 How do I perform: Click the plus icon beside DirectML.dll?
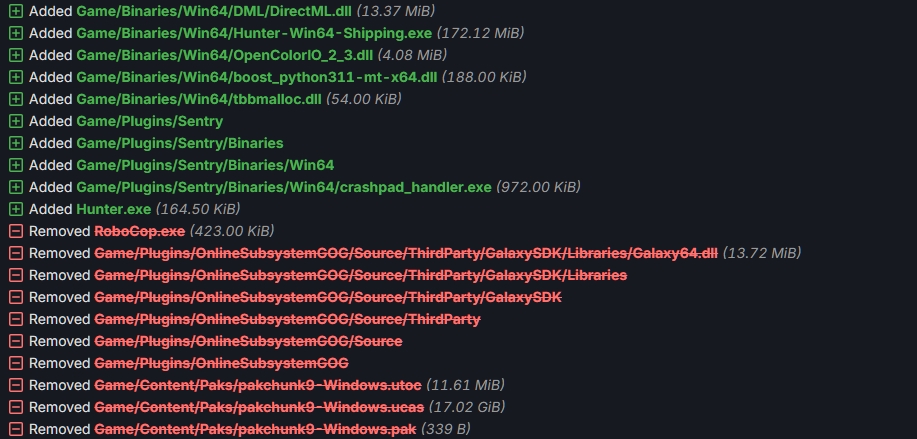tap(16, 11)
